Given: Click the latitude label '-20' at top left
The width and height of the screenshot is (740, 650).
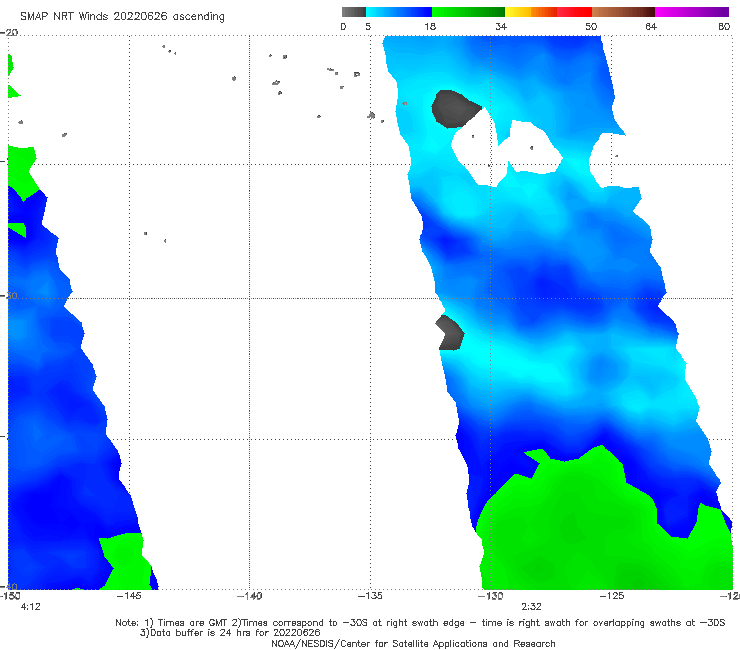Looking at the screenshot, I should pos(9,32).
